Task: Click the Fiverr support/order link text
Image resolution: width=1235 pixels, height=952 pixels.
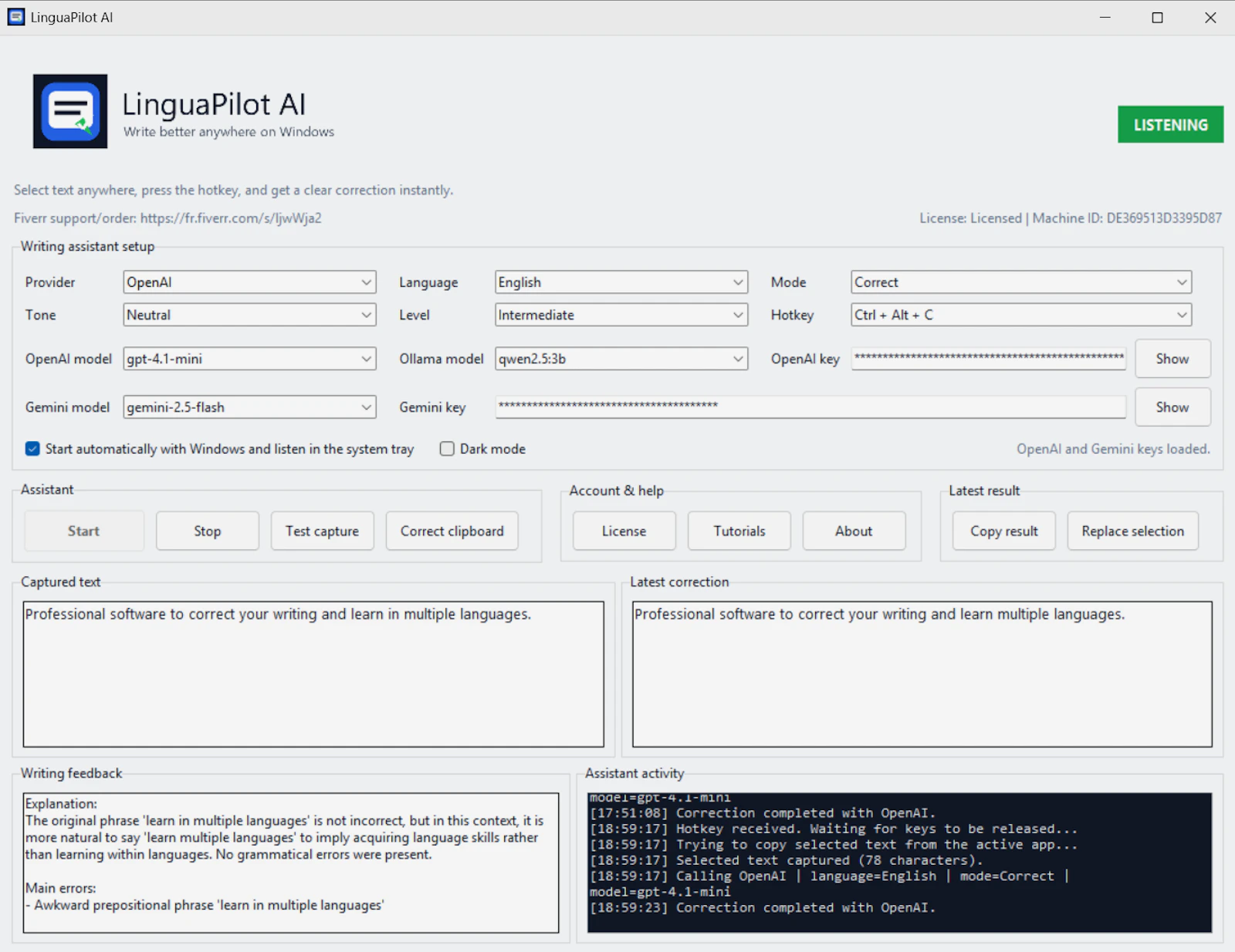Action: click(x=167, y=218)
